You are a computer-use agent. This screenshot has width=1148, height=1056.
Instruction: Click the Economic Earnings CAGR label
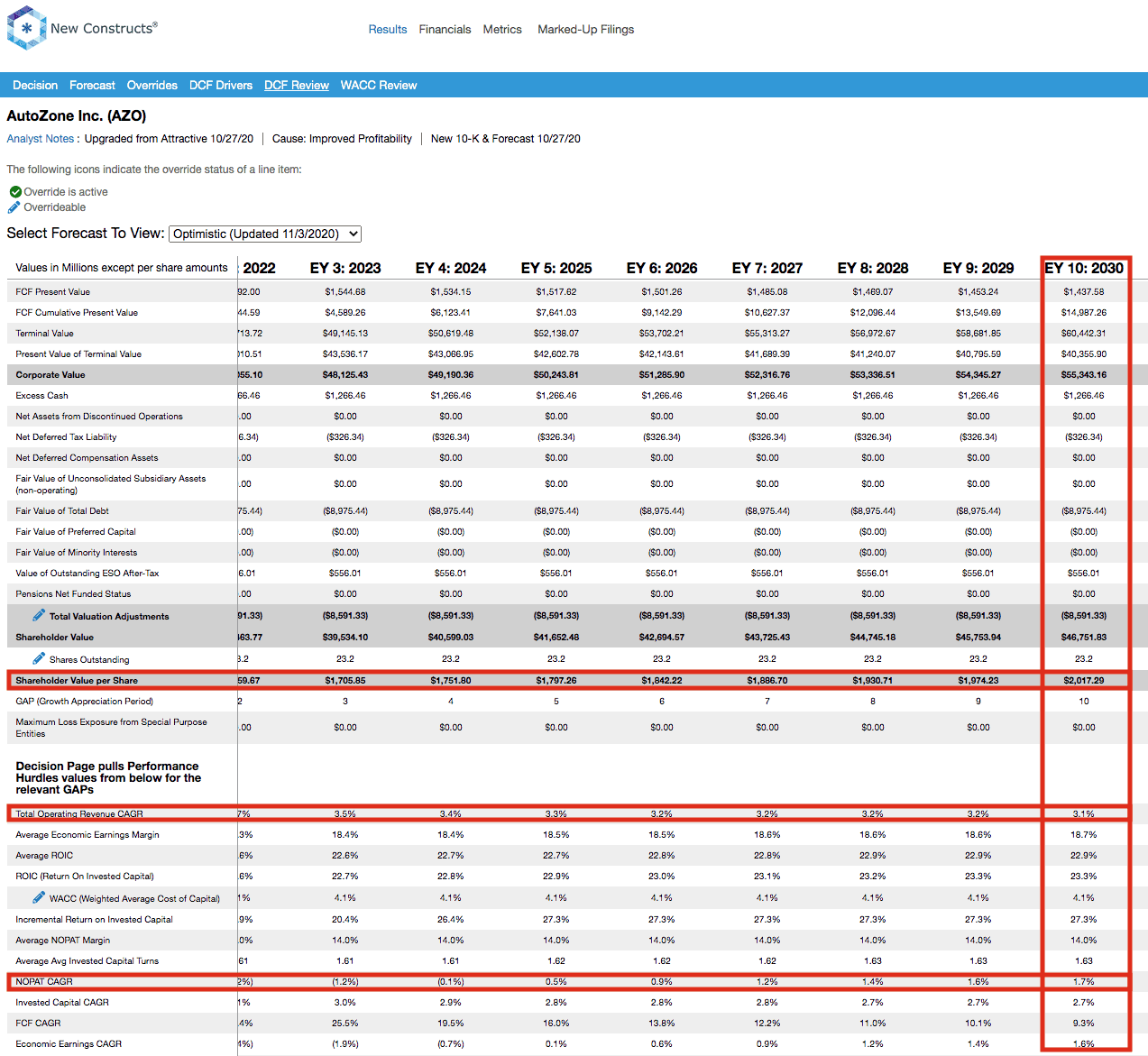click(69, 1044)
